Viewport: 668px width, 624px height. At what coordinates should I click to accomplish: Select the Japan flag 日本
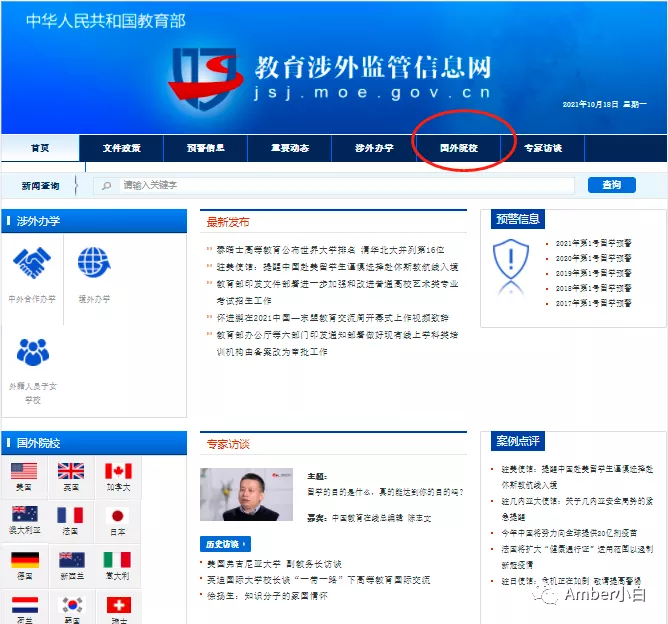tap(118, 516)
